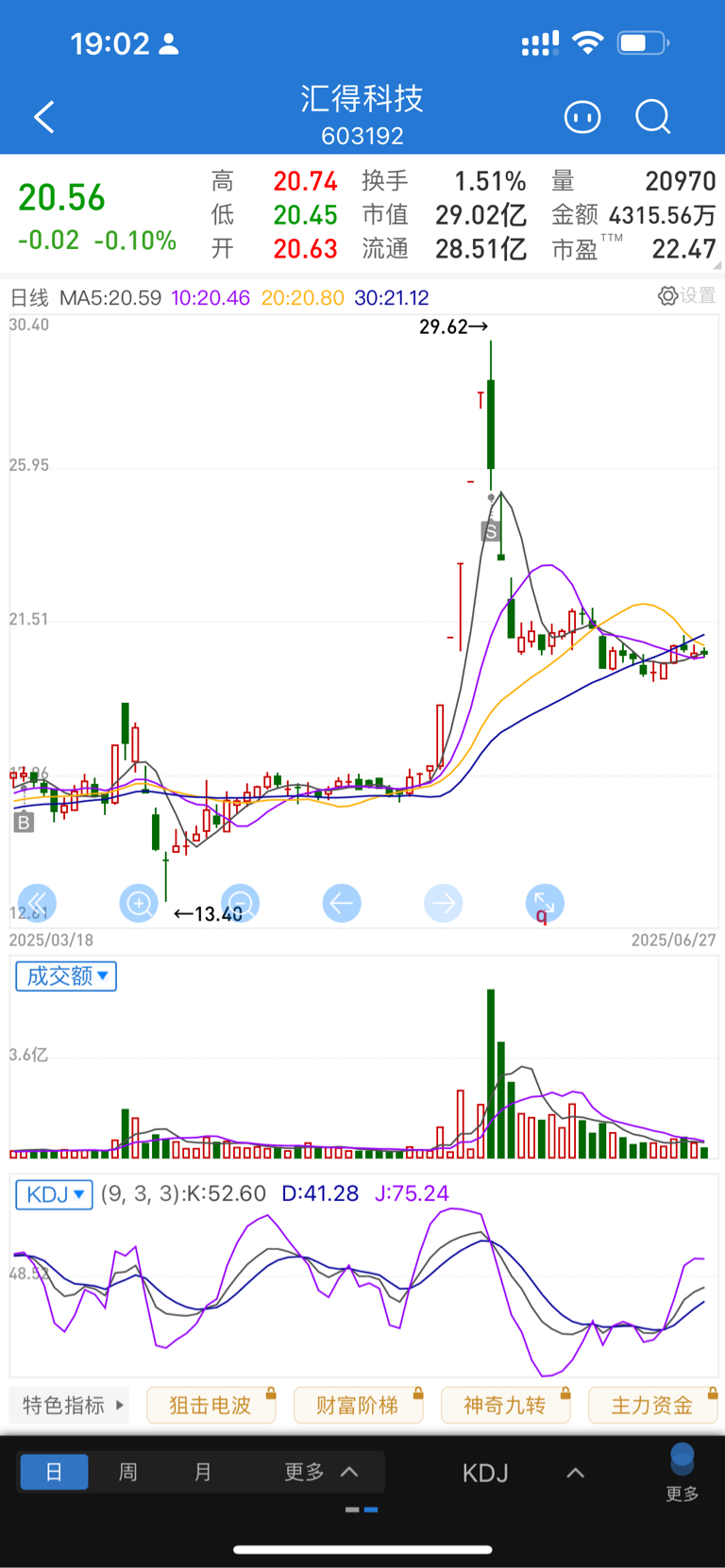
Task: Tap the current price 20.56
Action: (x=62, y=197)
